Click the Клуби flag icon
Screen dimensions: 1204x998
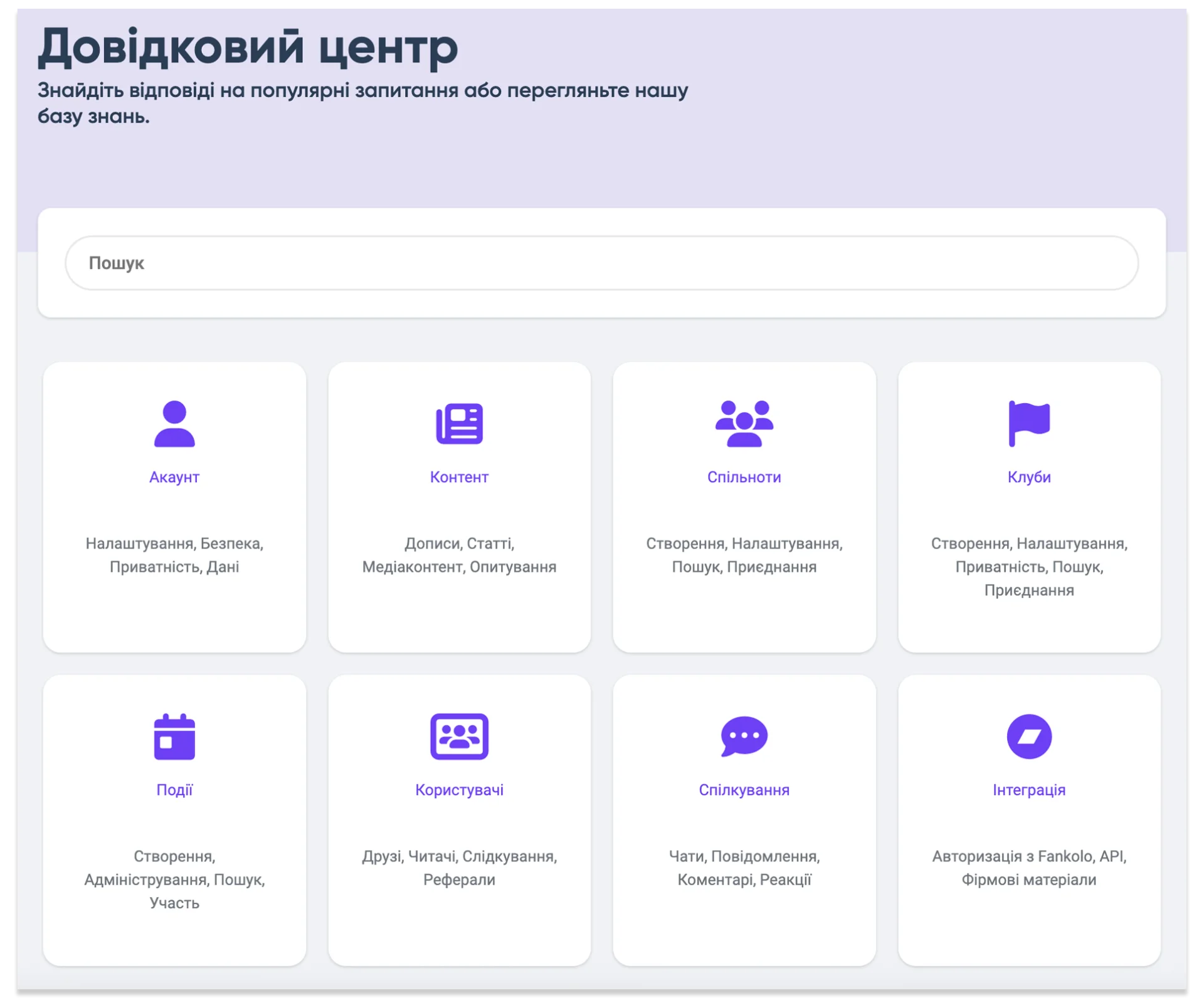(x=1028, y=424)
